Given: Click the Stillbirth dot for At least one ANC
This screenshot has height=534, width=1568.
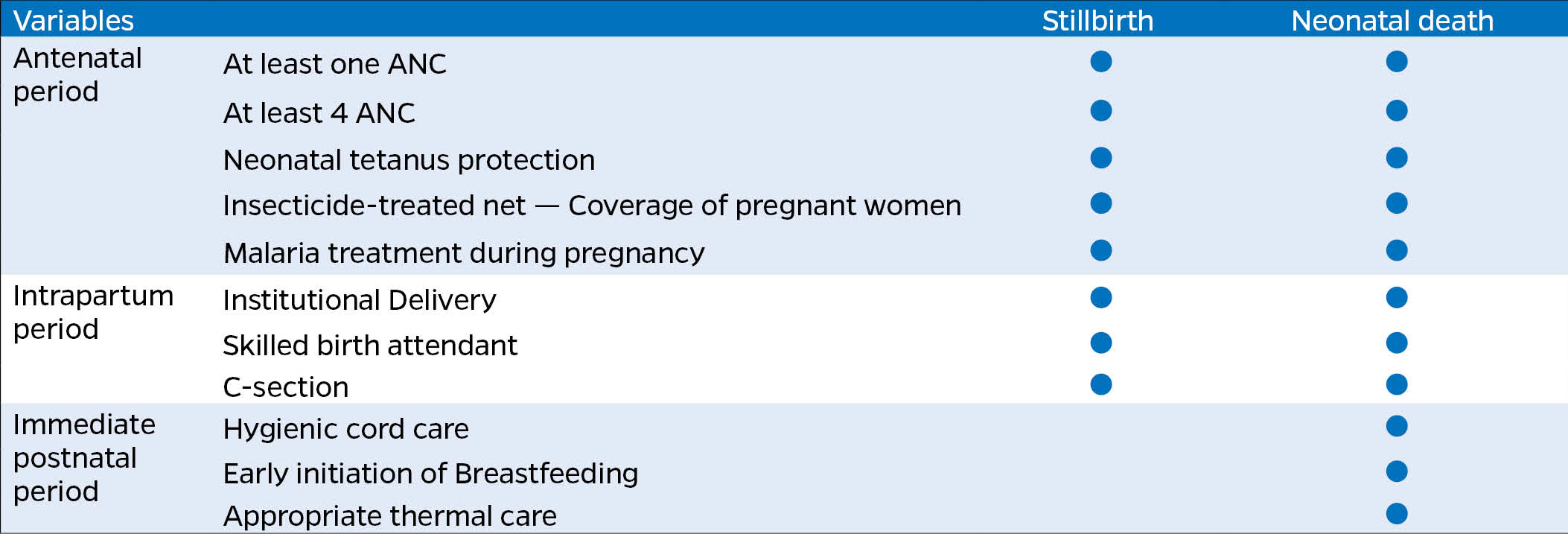Looking at the screenshot, I should [1100, 61].
